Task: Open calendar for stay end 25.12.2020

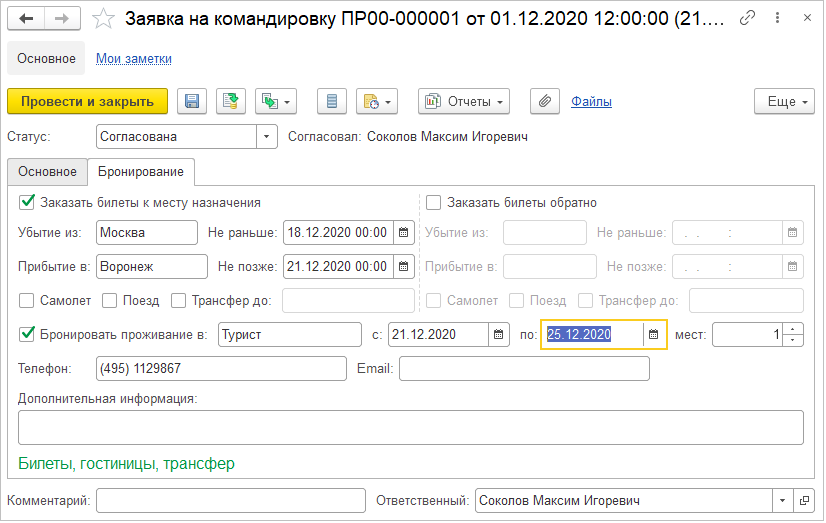Action: point(654,334)
